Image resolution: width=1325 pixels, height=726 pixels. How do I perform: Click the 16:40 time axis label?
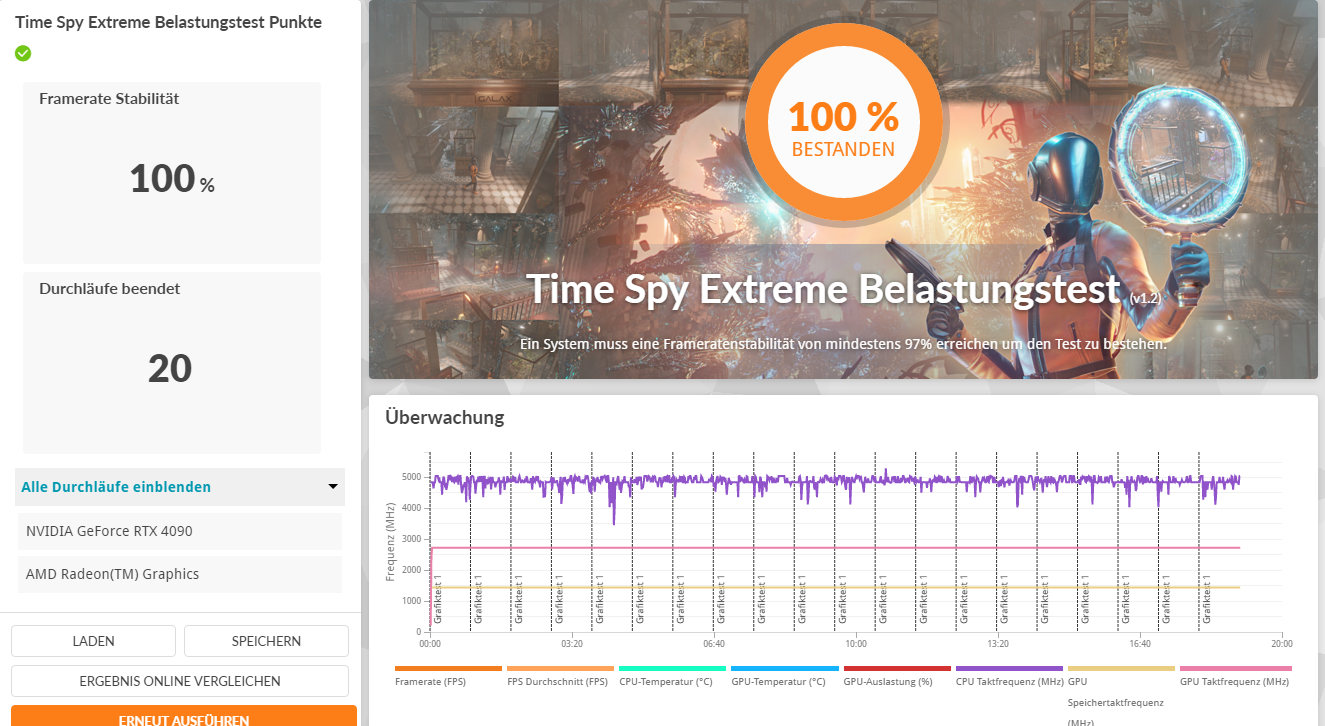tap(1139, 644)
